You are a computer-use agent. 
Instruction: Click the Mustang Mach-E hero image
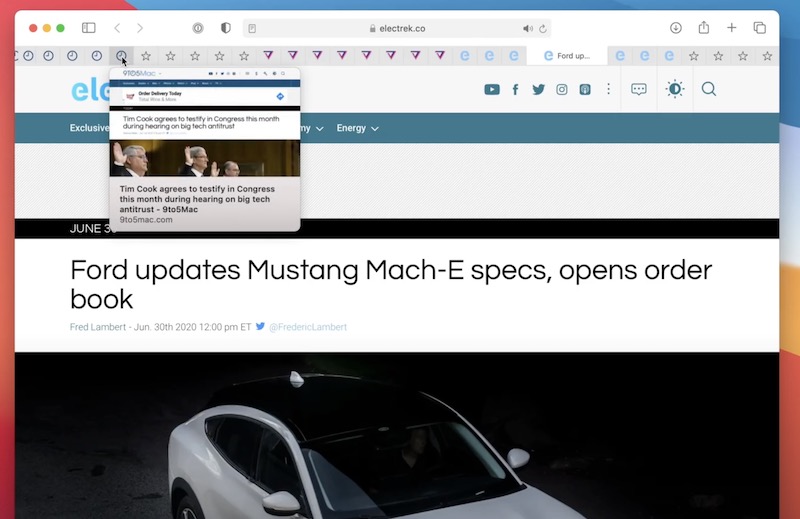[397, 435]
